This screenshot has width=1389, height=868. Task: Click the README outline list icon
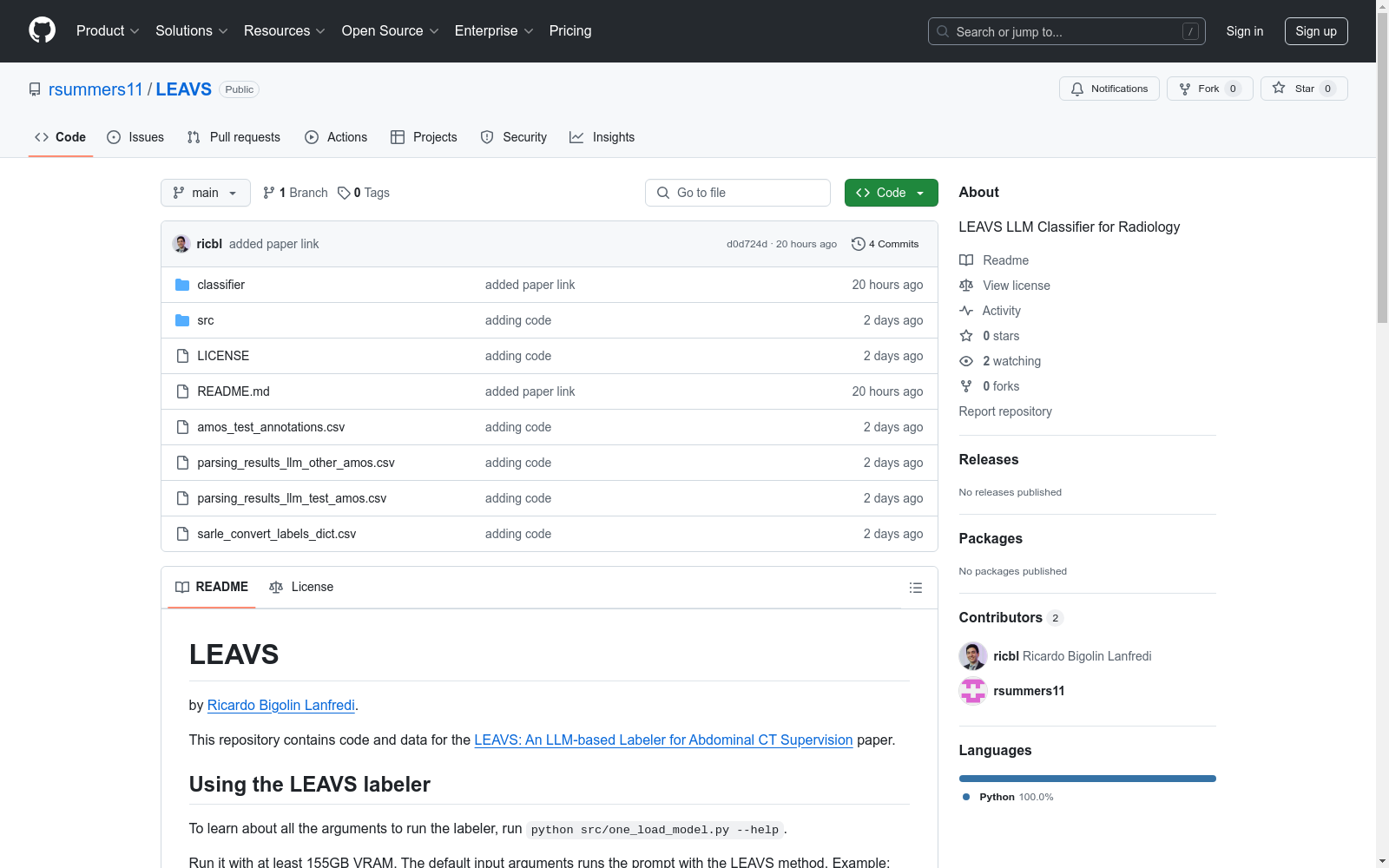tap(915, 588)
